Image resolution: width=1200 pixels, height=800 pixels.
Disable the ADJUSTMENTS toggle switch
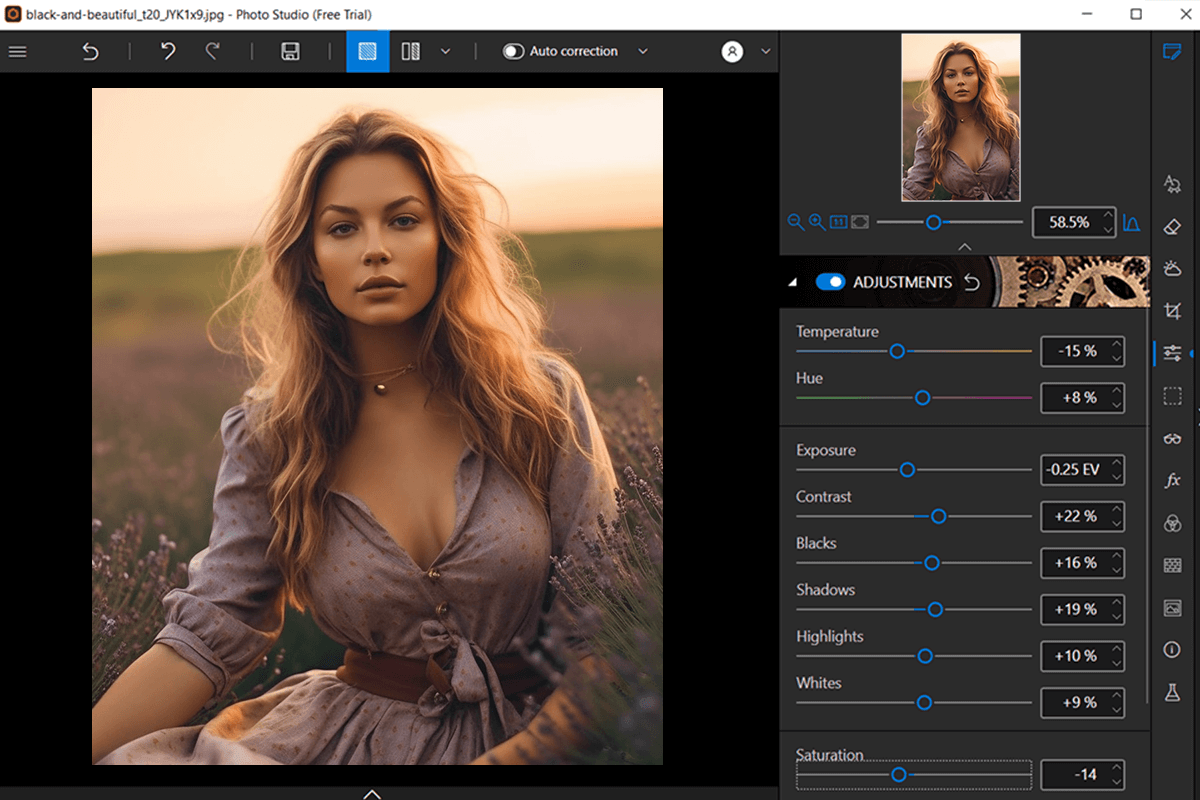pyautogui.click(x=831, y=282)
